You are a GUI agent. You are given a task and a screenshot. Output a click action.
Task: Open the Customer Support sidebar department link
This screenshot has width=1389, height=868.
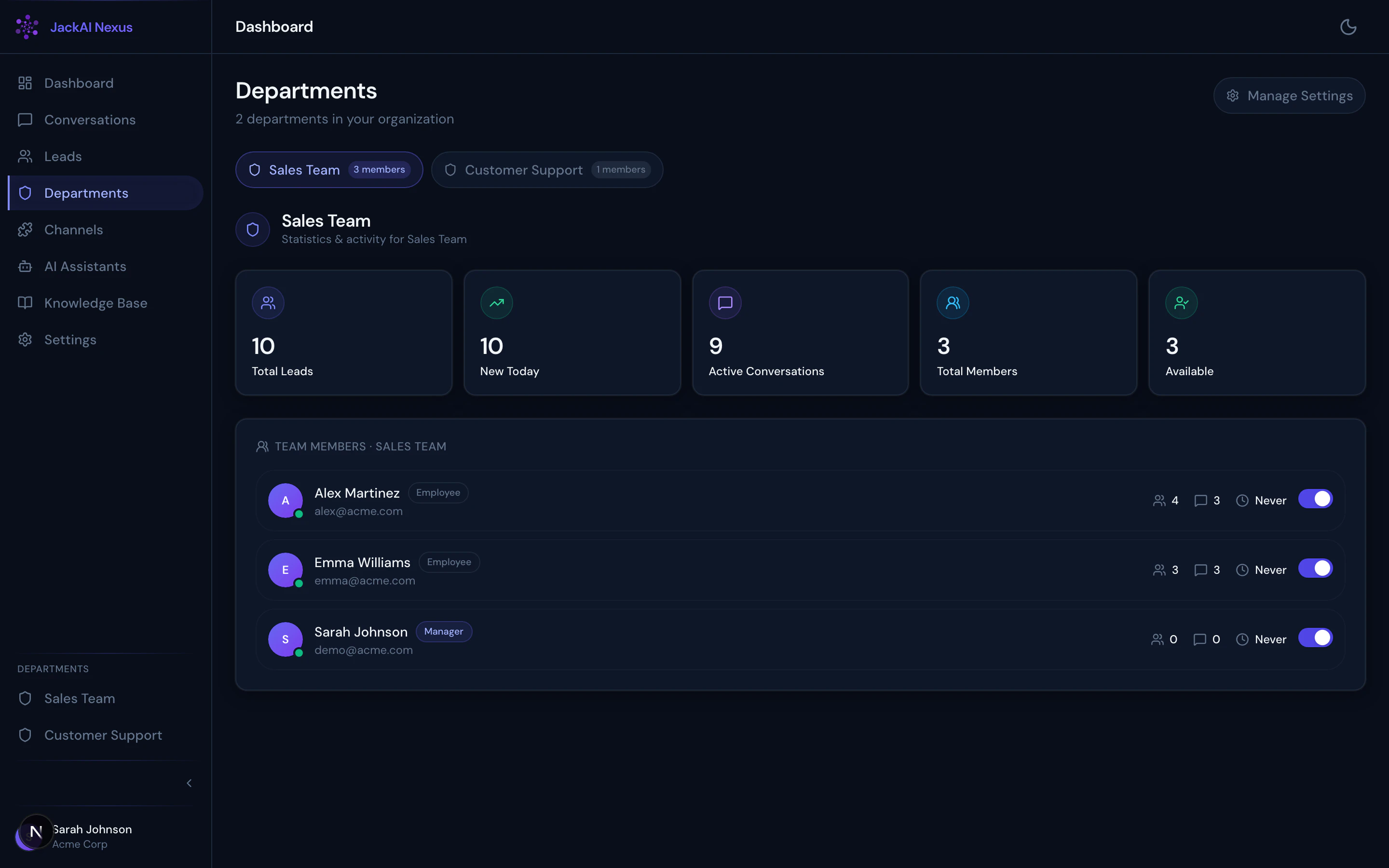pos(103,735)
